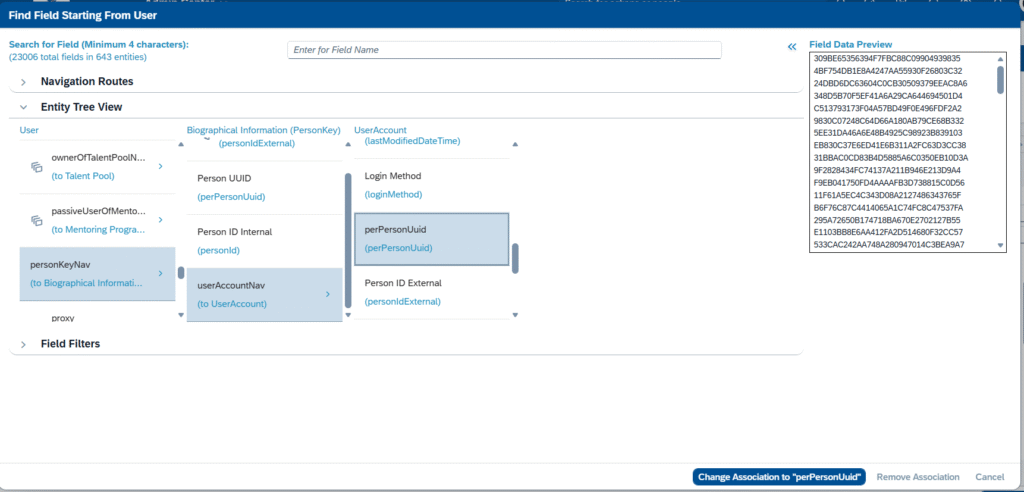Click the passiveUserOfMento association icon
The height and width of the screenshot is (492, 1024).
coord(35,219)
